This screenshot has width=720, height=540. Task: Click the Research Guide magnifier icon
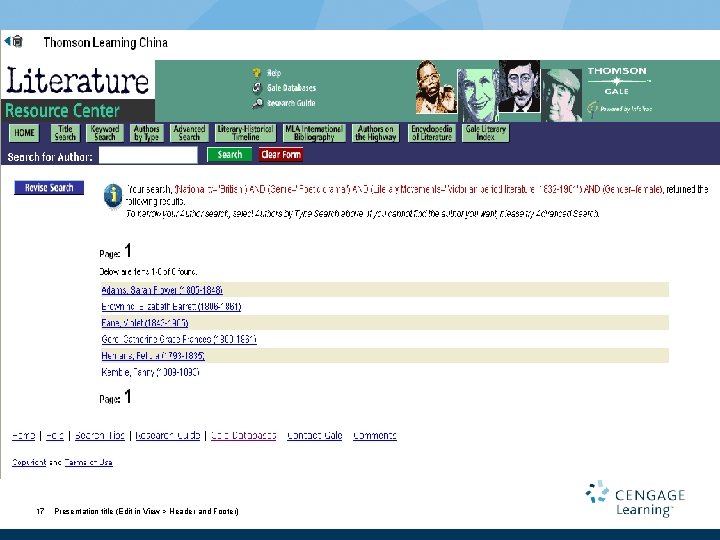click(x=257, y=103)
